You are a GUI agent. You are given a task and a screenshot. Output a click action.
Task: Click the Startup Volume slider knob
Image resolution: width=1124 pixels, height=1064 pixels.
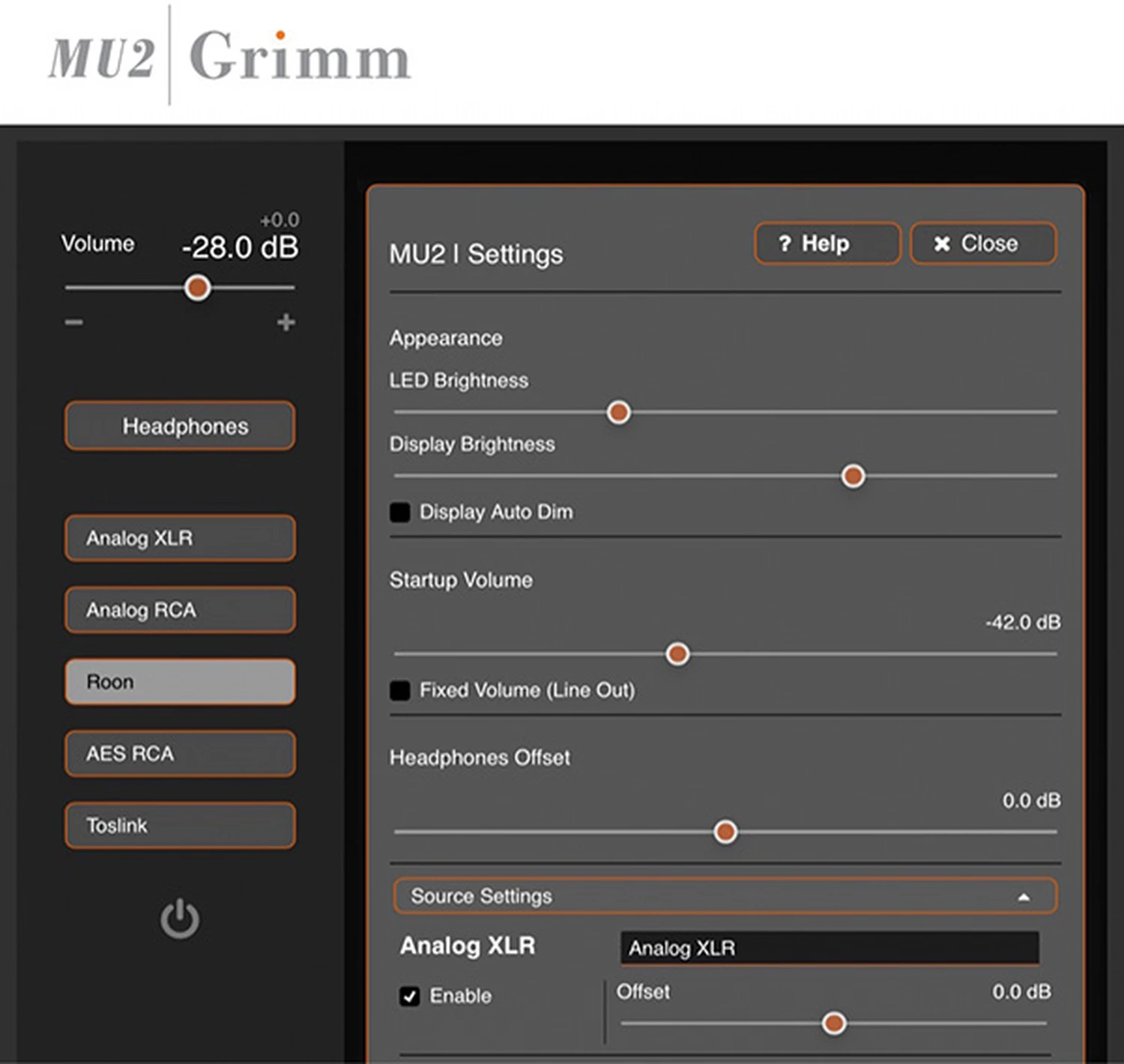pyautogui.click(x=677, y=653)
